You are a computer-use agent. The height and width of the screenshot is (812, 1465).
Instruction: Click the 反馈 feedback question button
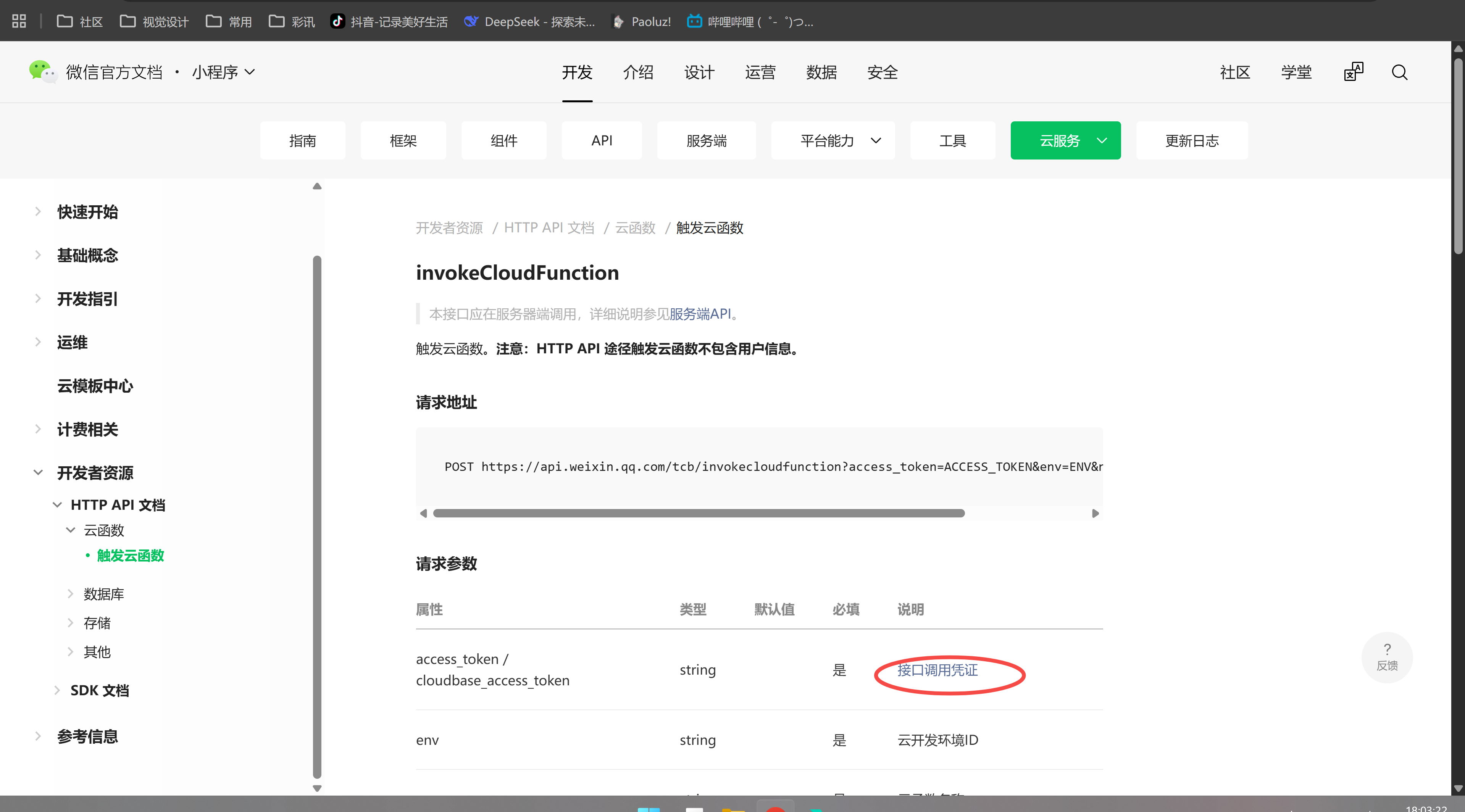click(1387, 657)
